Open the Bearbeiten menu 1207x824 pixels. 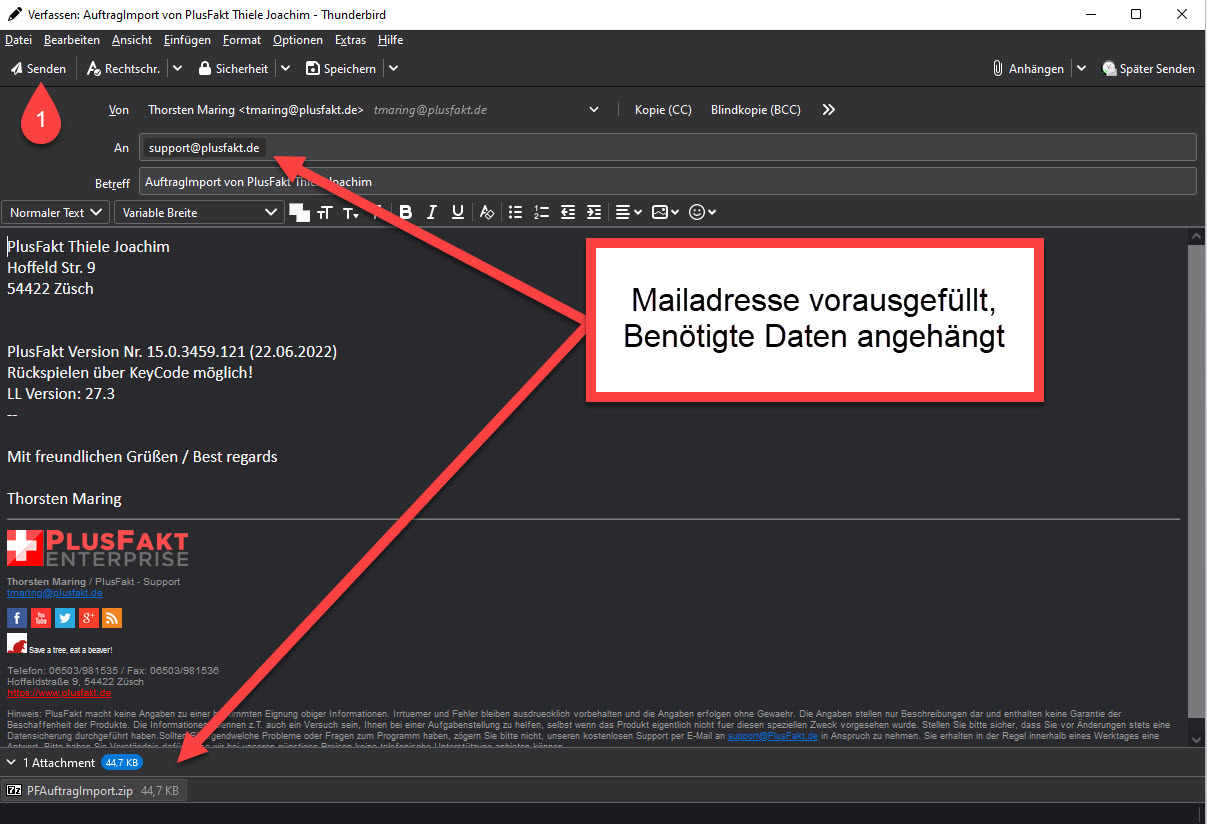pos(72,40)
